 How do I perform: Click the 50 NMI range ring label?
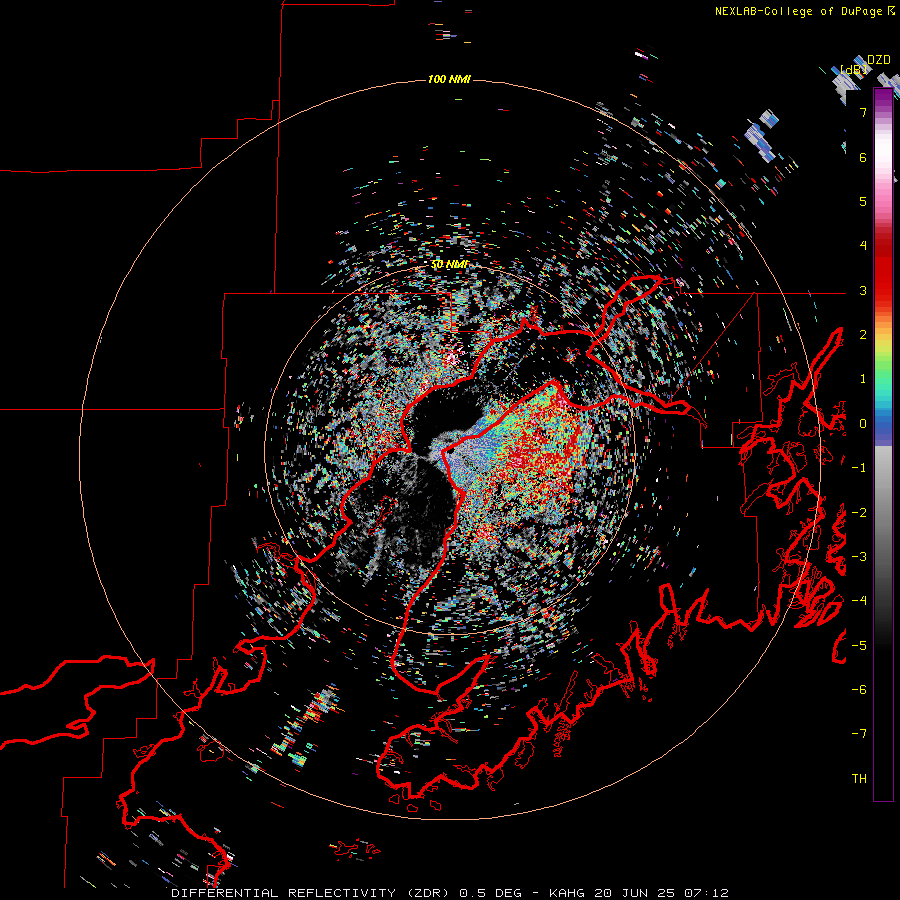449,265
